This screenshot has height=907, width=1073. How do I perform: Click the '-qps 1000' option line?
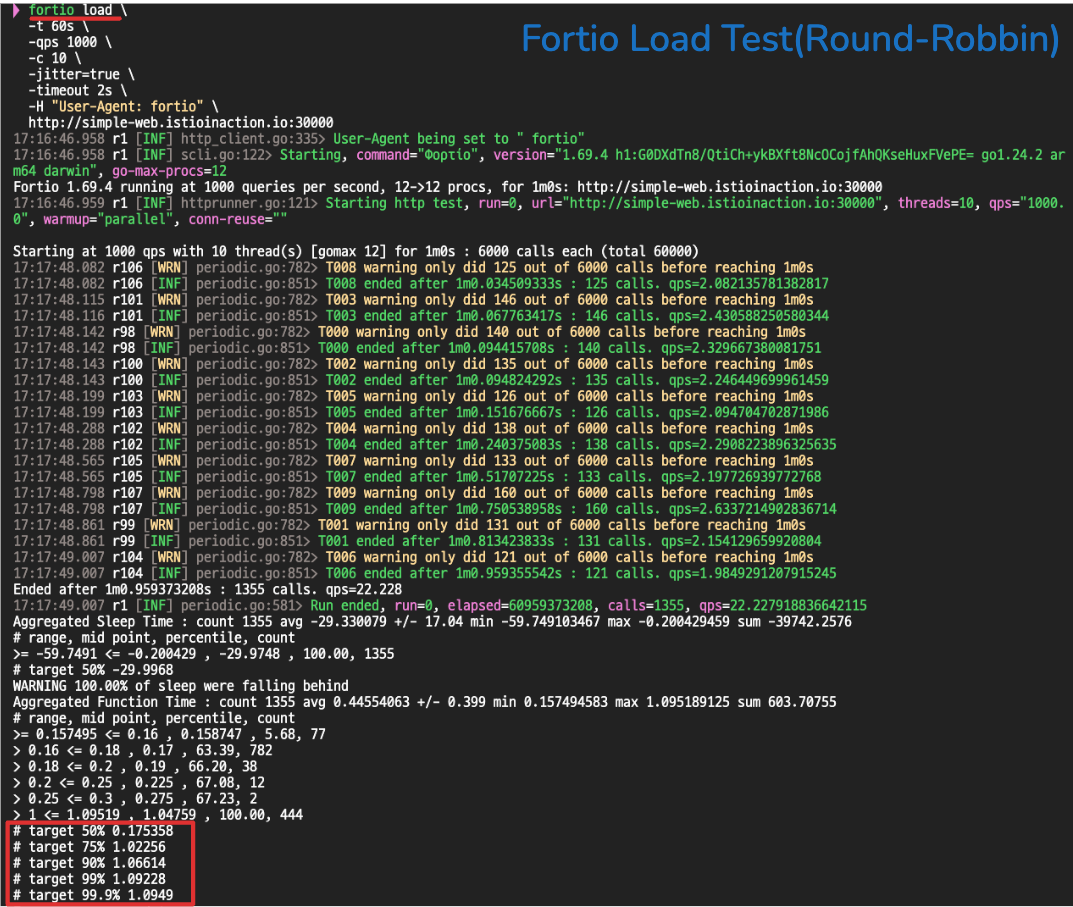click(70, 42)
